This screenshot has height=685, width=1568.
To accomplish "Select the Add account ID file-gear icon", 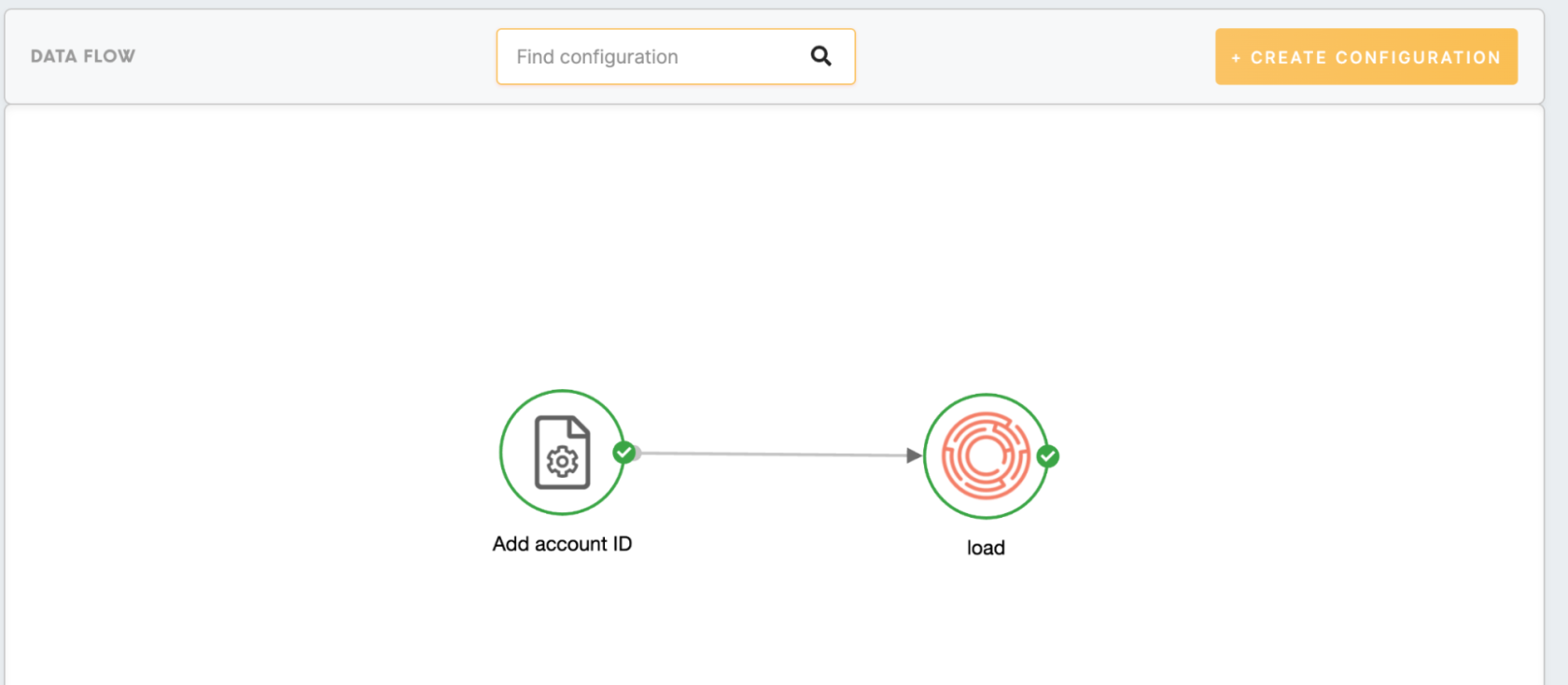I will (x=562, y=452).
